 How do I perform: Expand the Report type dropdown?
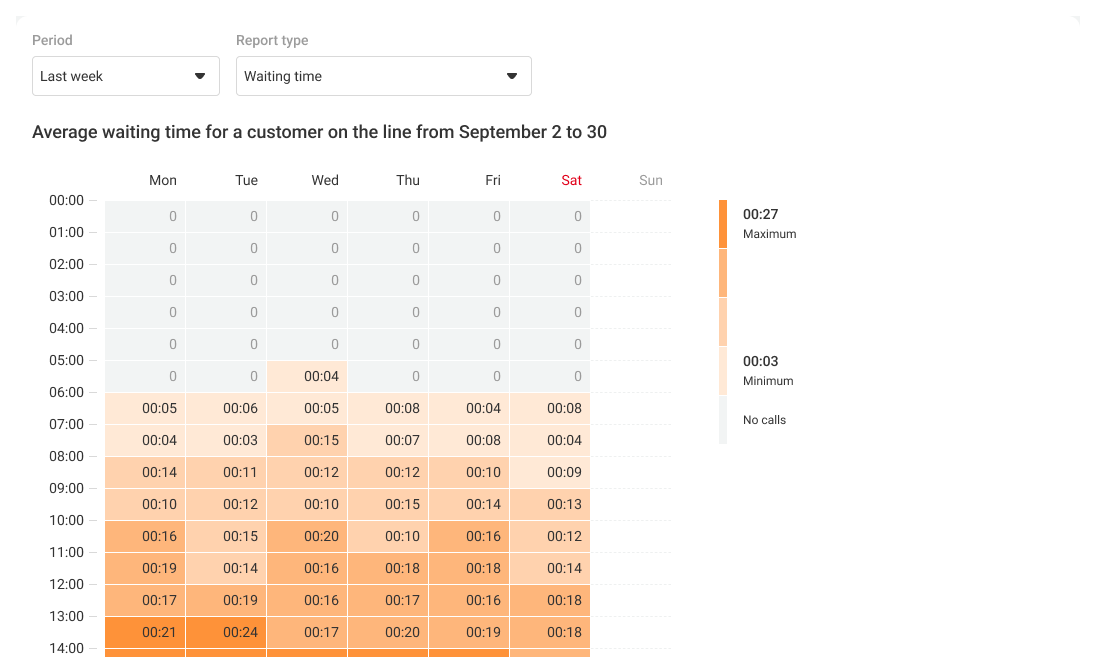[383, 76]
